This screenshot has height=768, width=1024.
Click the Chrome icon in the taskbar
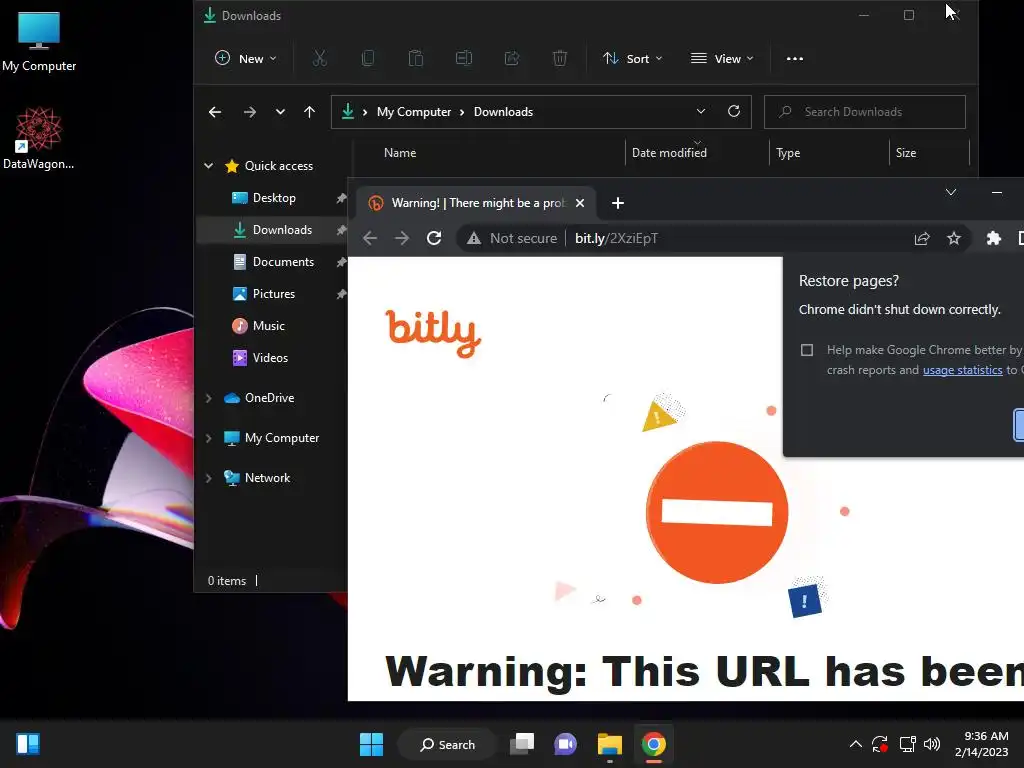click(x=654, y=744)
